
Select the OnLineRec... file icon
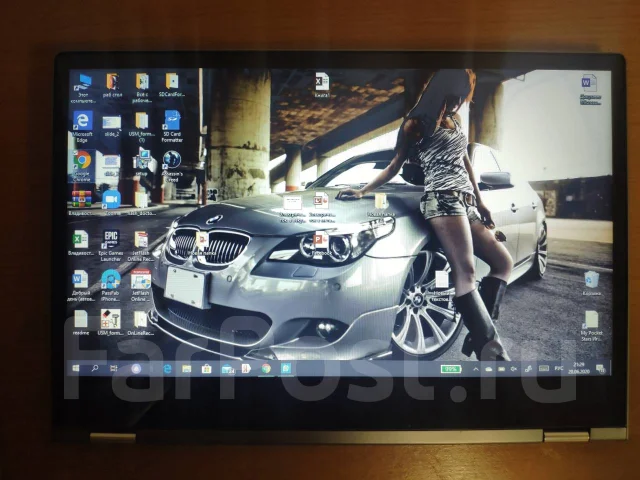point(140,322)
